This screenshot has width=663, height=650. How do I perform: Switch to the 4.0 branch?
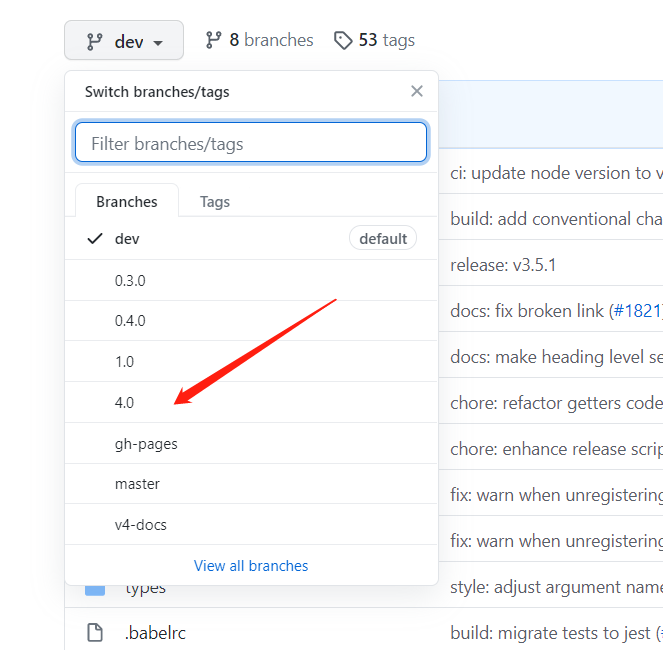pos(124,402)
